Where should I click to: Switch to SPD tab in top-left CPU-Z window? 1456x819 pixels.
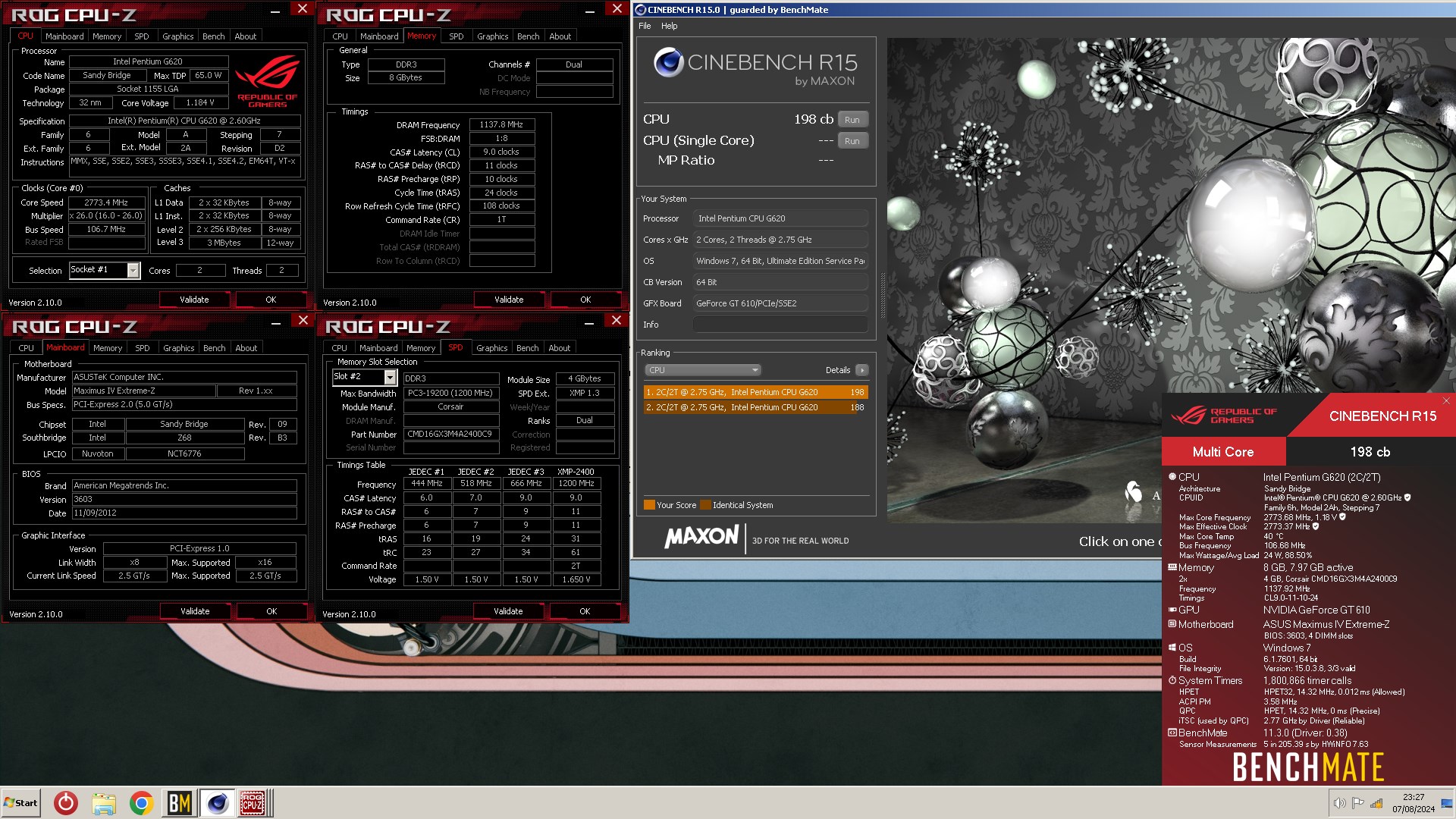pyautogui.click(x=141, y=36)
